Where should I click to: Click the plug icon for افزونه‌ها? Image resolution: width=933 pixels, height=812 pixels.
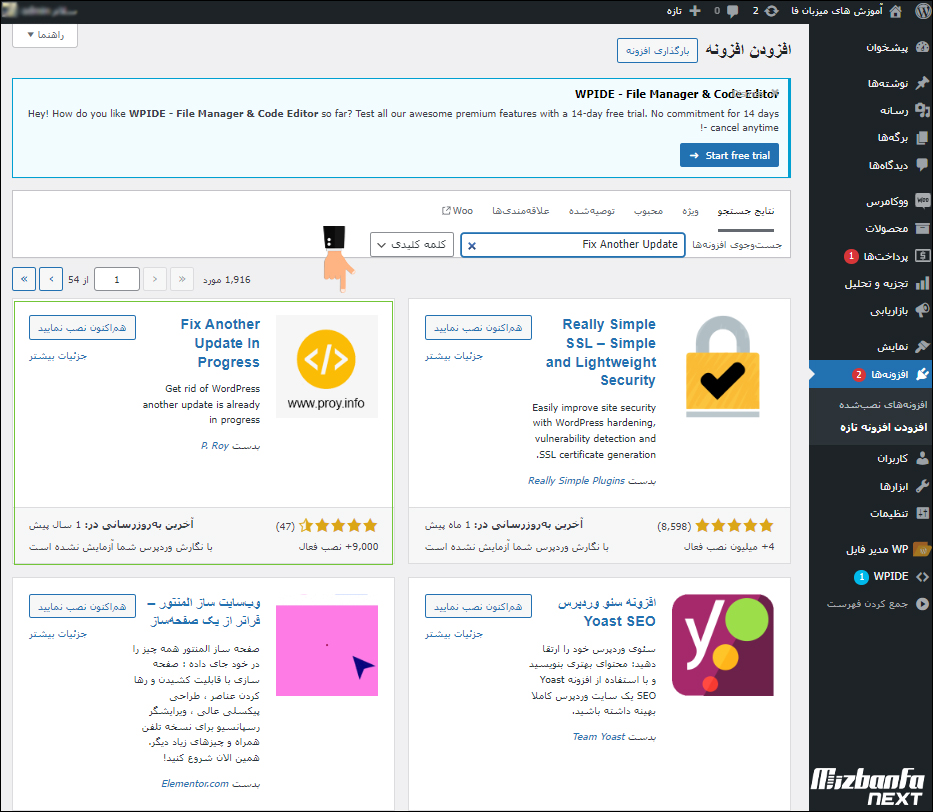click(922, 374)
